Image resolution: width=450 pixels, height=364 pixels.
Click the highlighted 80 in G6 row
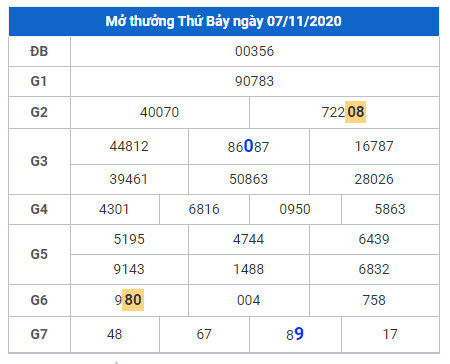(x=133, y=300)
